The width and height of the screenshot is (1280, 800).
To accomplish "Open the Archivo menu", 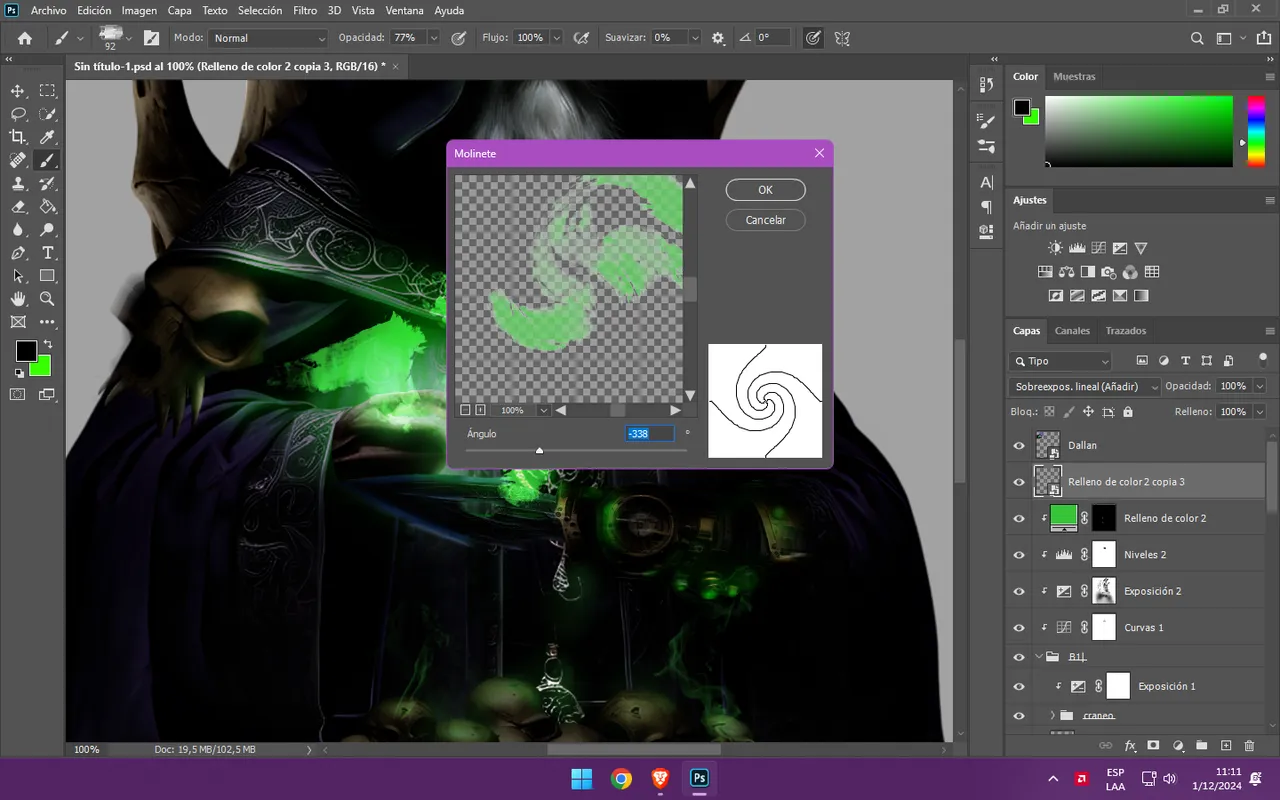I will pyautogui.click(x=48, y=10).
